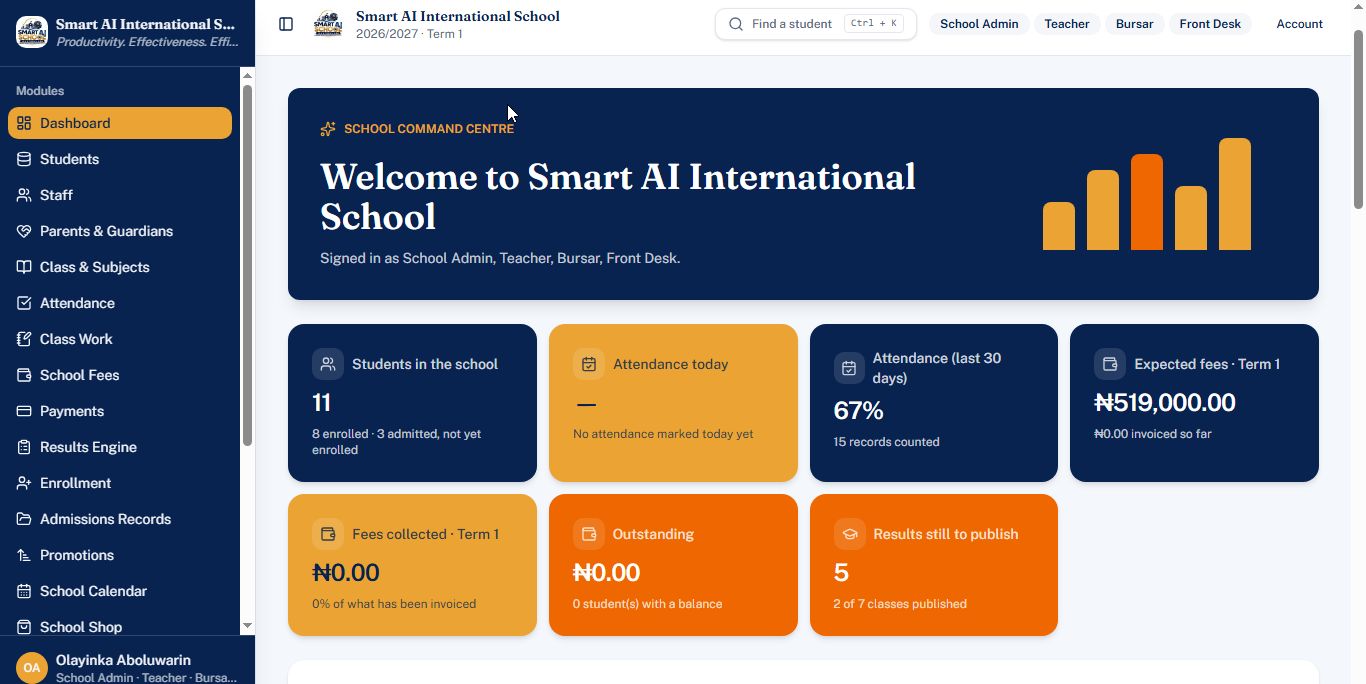Select the School Admin role pill
Screen dimensions: 1366x684
(x=979, y=24)
